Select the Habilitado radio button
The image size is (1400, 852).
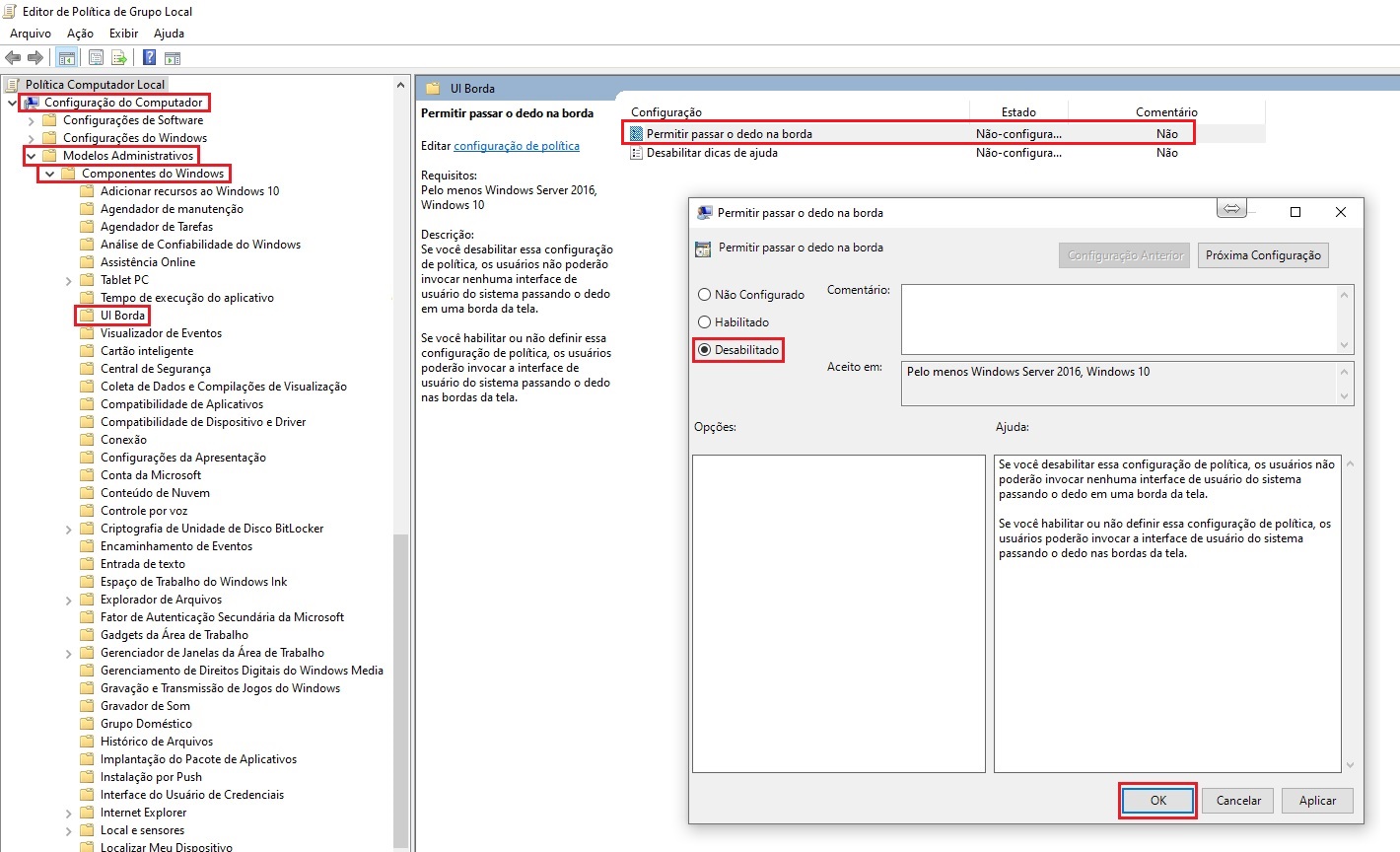704,322
